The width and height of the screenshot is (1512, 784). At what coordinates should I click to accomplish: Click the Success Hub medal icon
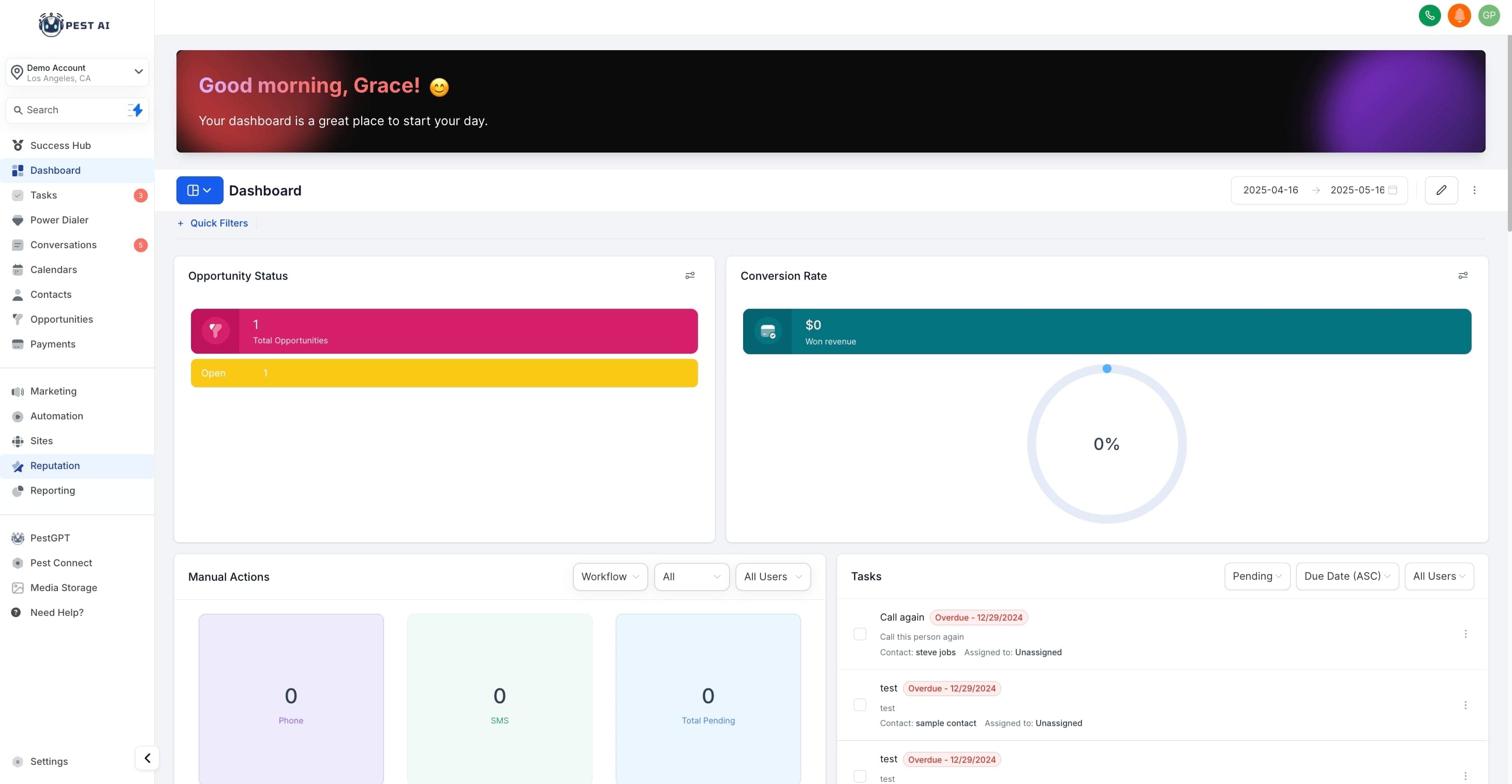click(18, 145)
